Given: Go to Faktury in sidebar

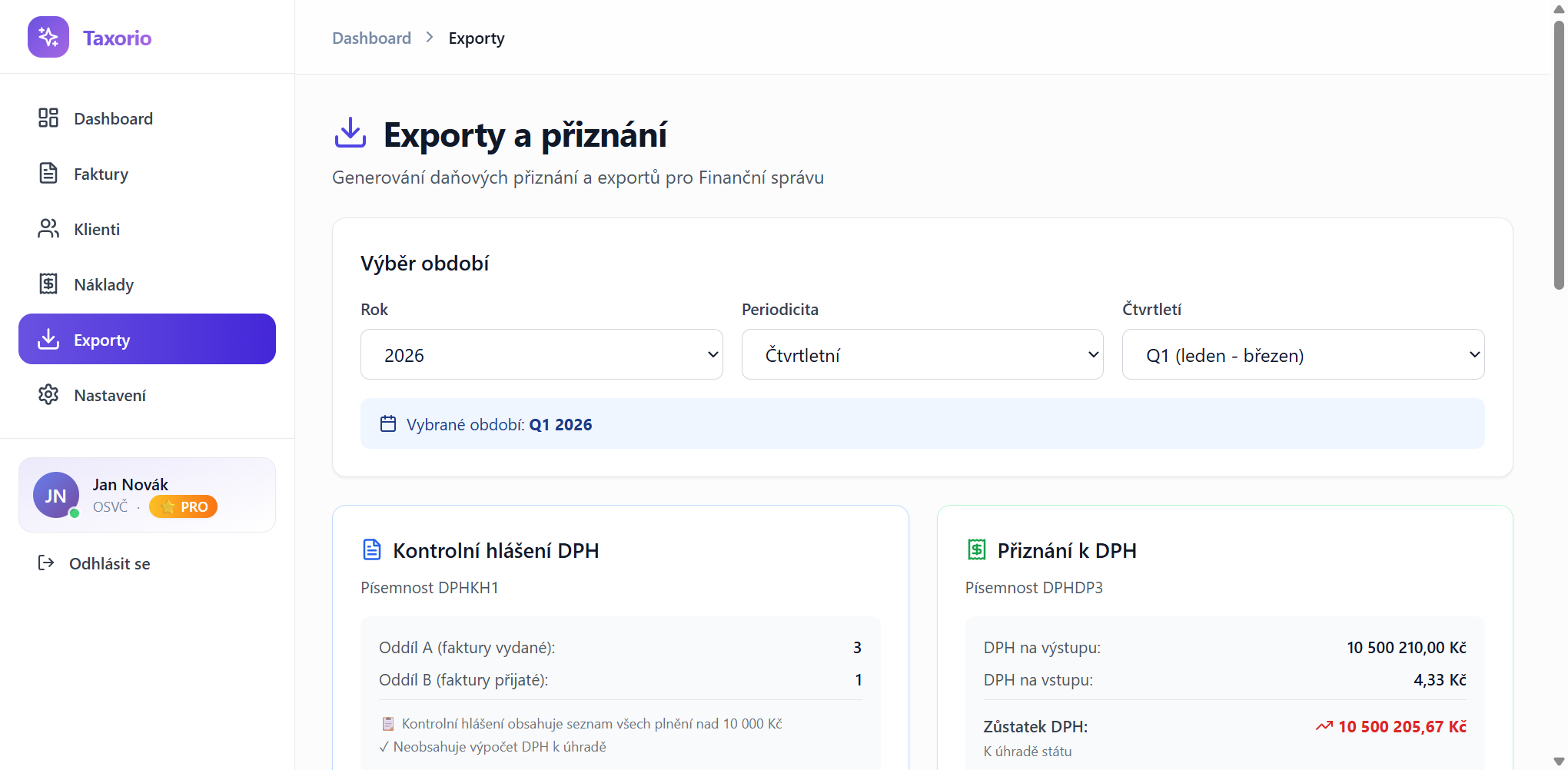Looking at the screenshot, I should [101, 174].
